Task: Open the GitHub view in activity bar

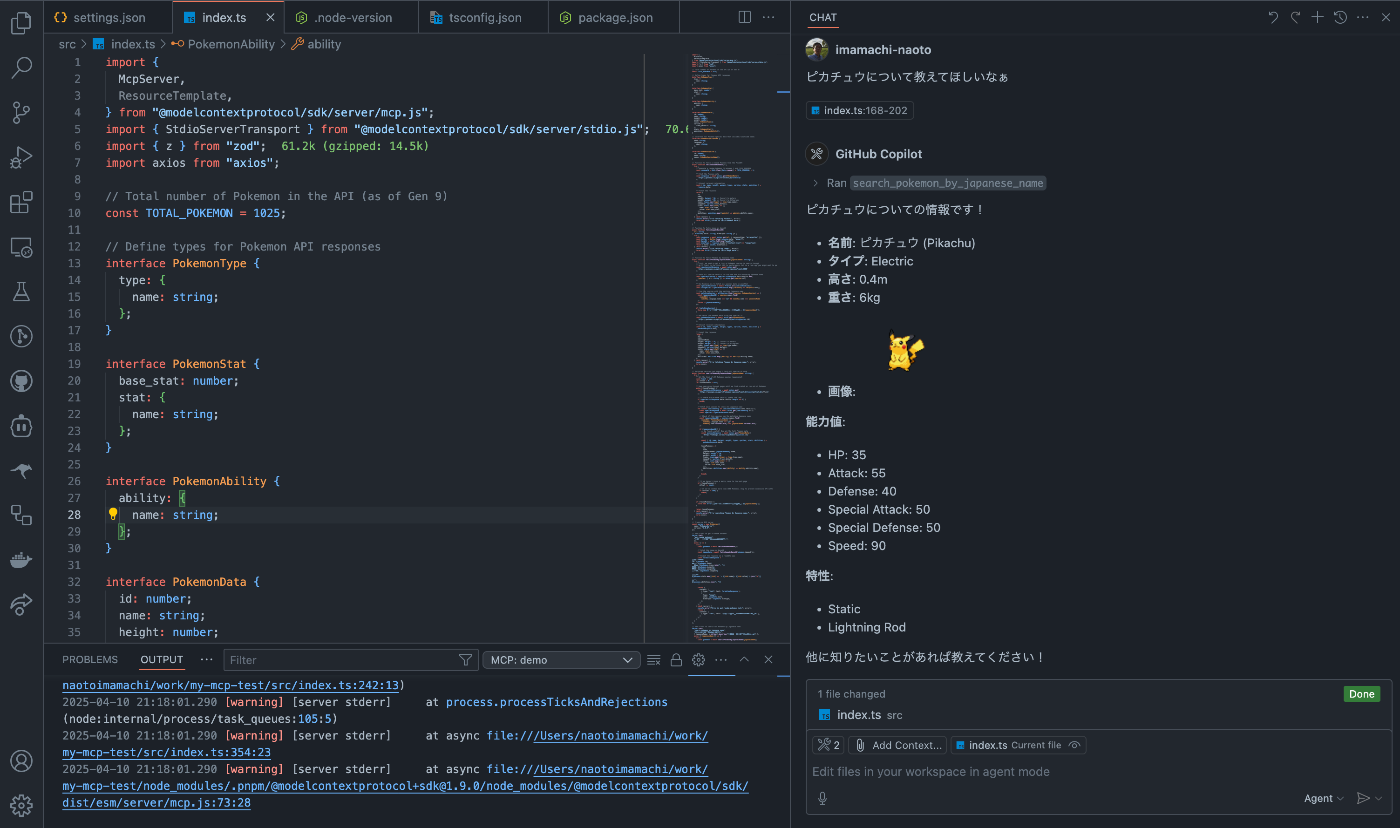Action: tap(21, 381)
